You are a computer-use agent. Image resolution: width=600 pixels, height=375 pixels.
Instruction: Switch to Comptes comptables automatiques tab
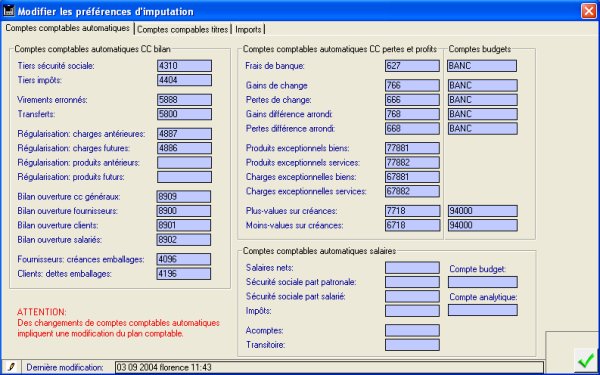point(68,28)
